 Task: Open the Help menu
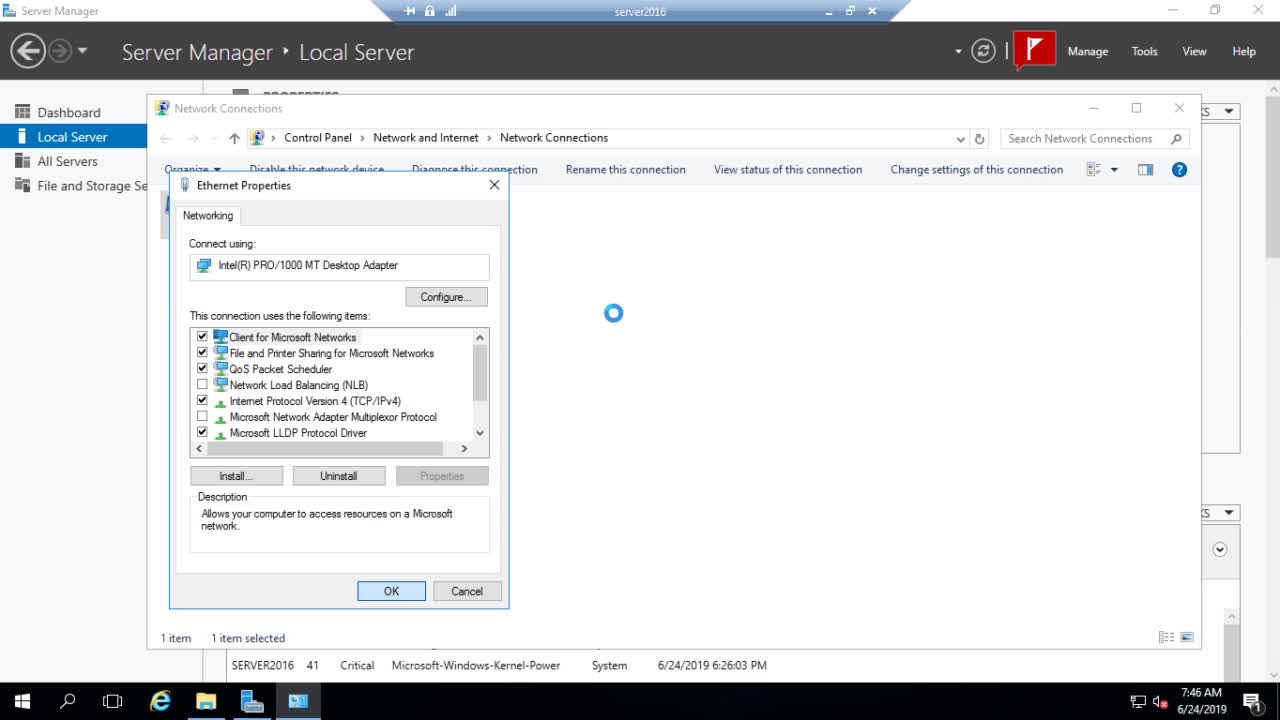point(1244,51)
